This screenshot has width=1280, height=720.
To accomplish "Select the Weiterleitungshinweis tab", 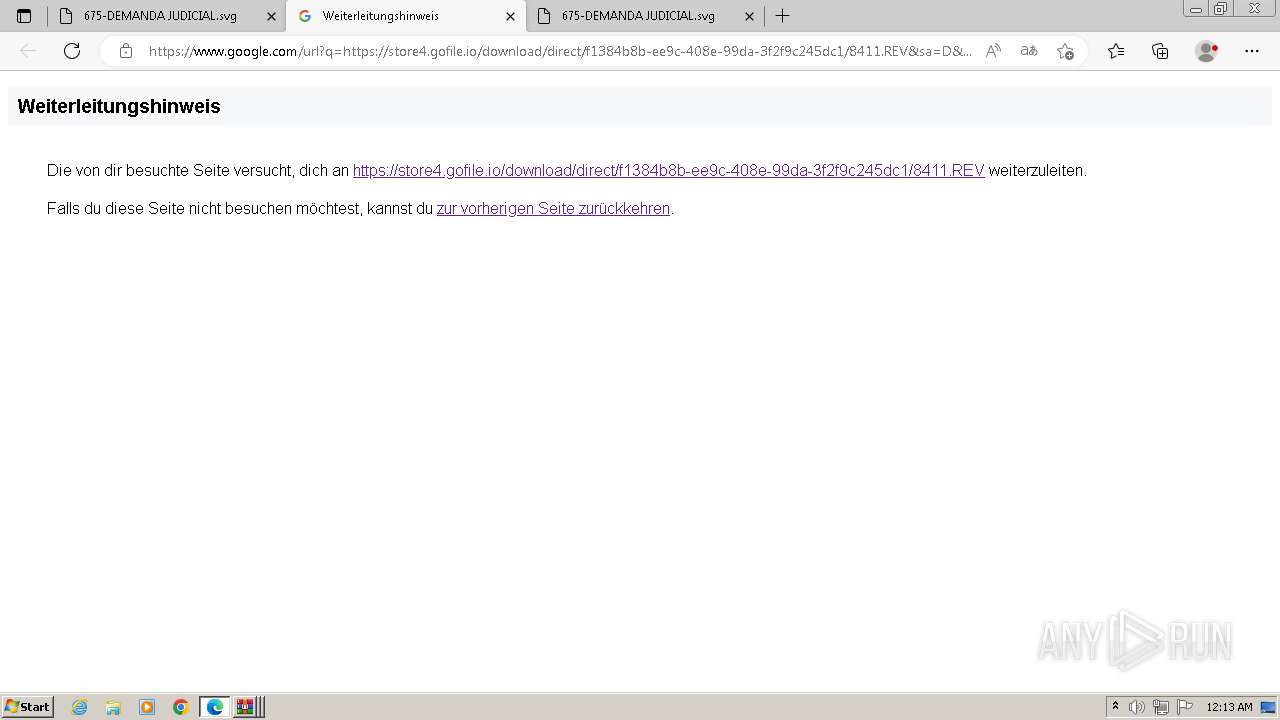I will 406,16.
